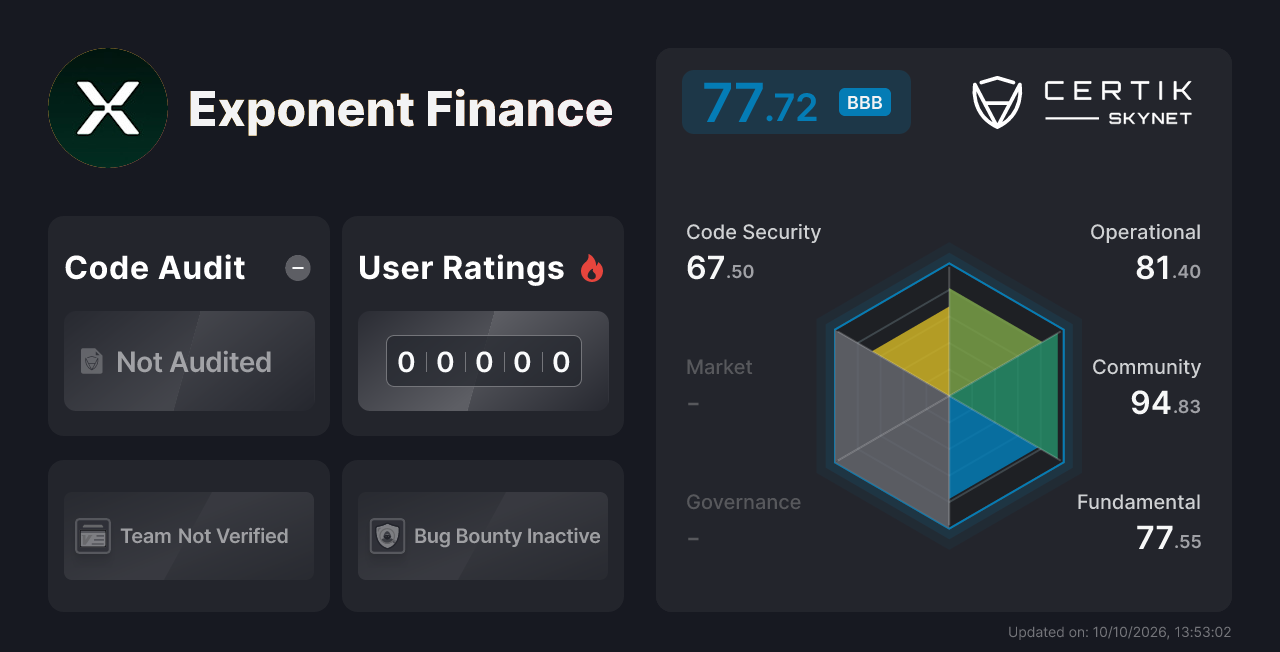Open the Team Not Verified badge
Viewport: 1280px width, 652px height.
point(189,536)
